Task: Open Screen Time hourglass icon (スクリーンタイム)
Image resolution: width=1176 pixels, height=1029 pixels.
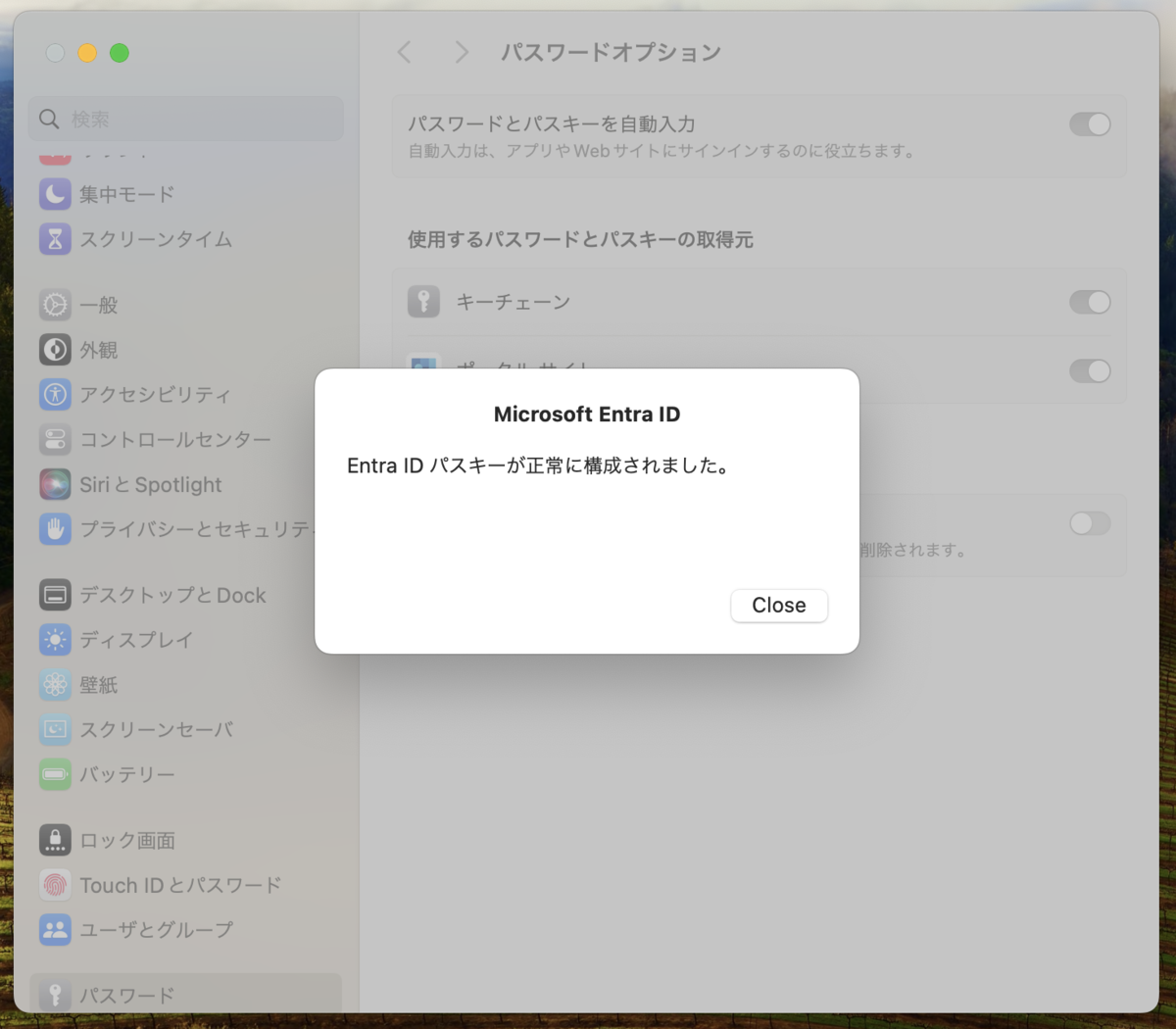Action: [x=55, y=239]
